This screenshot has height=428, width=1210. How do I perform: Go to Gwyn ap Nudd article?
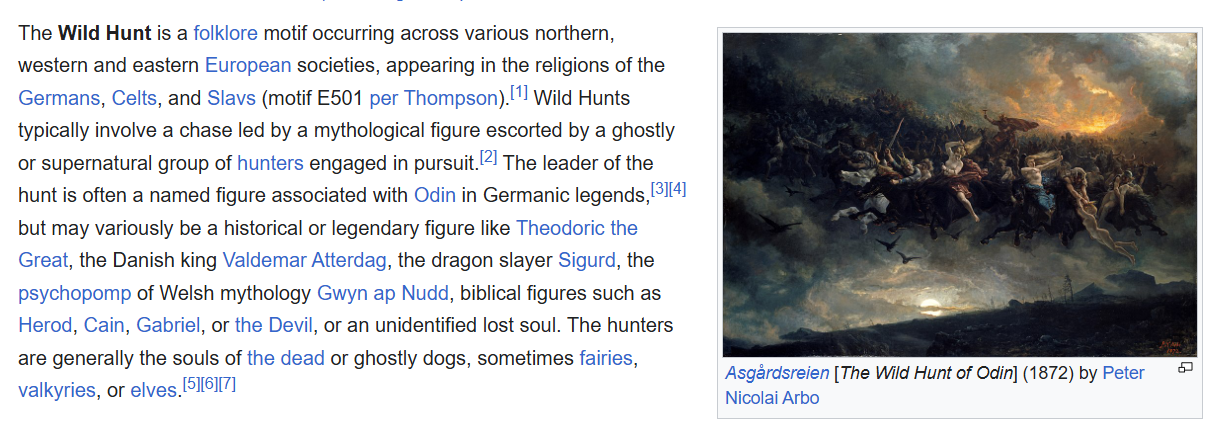pyautogui.click(x=381, y=293)
